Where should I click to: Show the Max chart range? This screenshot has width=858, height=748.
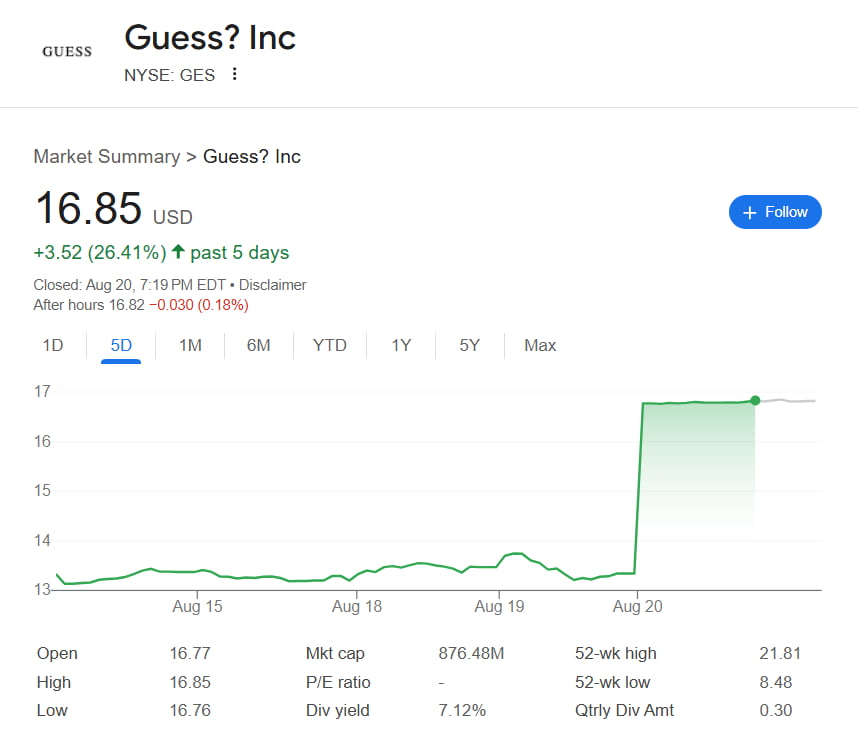pyautogui.click(x=540, y=345)
